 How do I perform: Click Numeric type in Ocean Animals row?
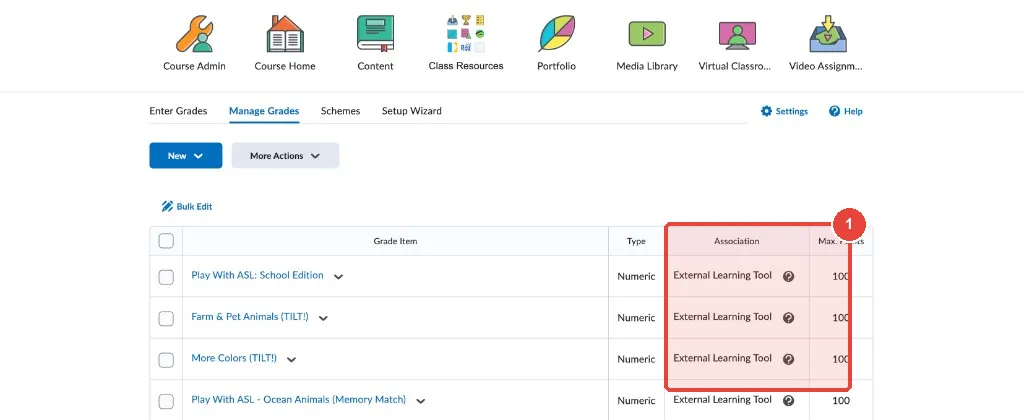(636, 401)
